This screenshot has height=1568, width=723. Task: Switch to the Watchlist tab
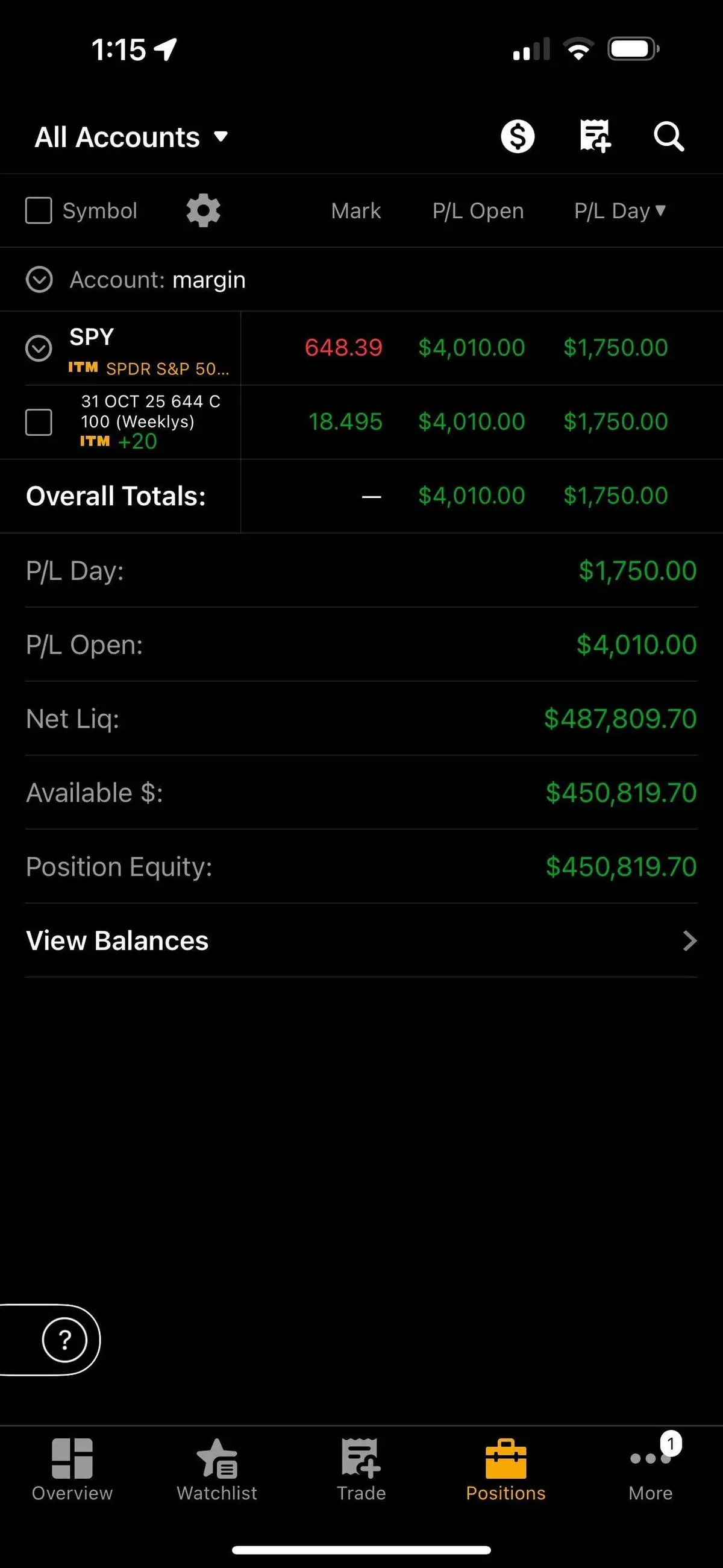pyautogui.click(x=217, y=1469)
